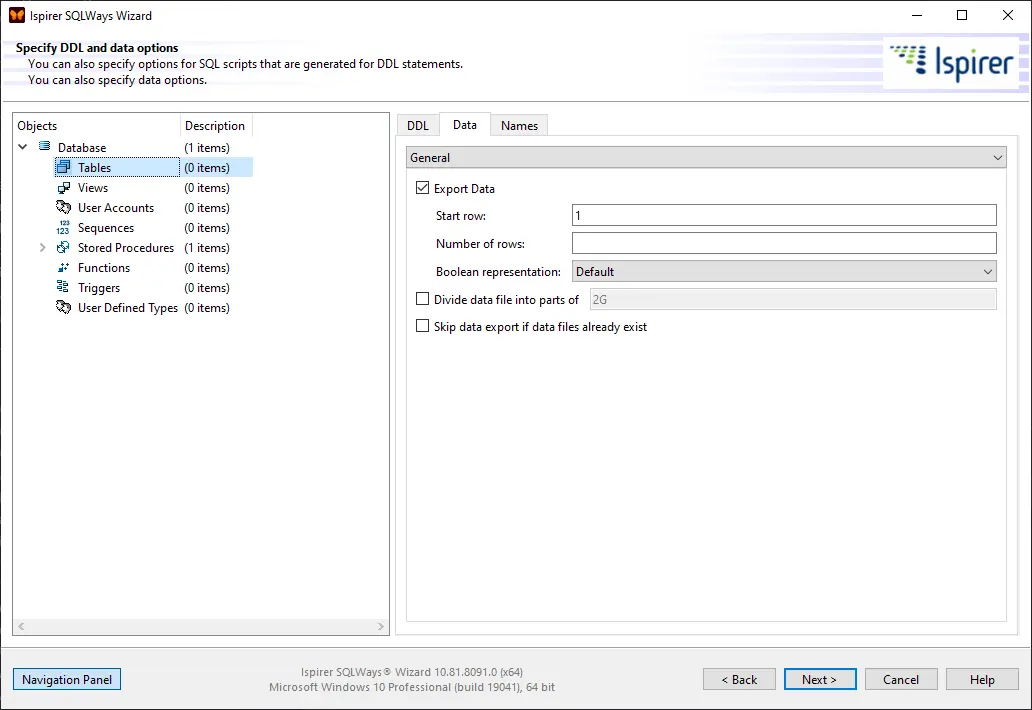Switch to the Names tab
Viewport: 1032px width, 710px height.
(519, 125)
